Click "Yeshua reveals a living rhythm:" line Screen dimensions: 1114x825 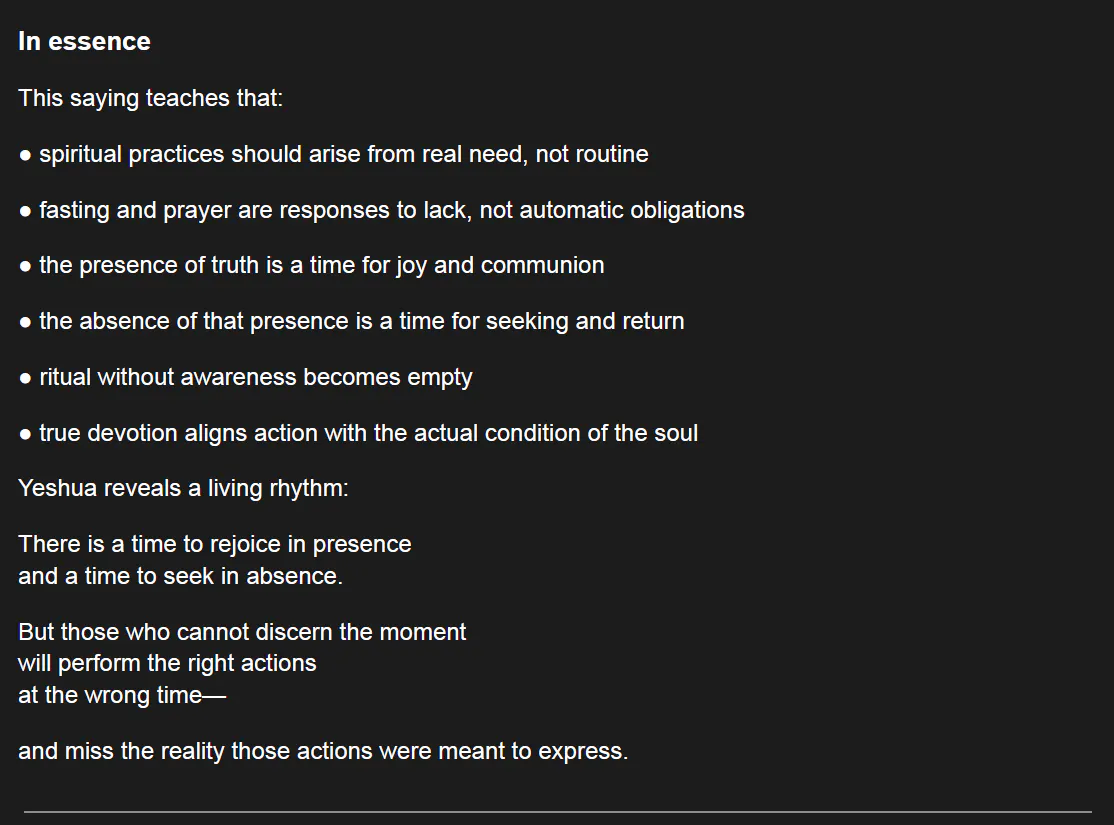point(183,489)
